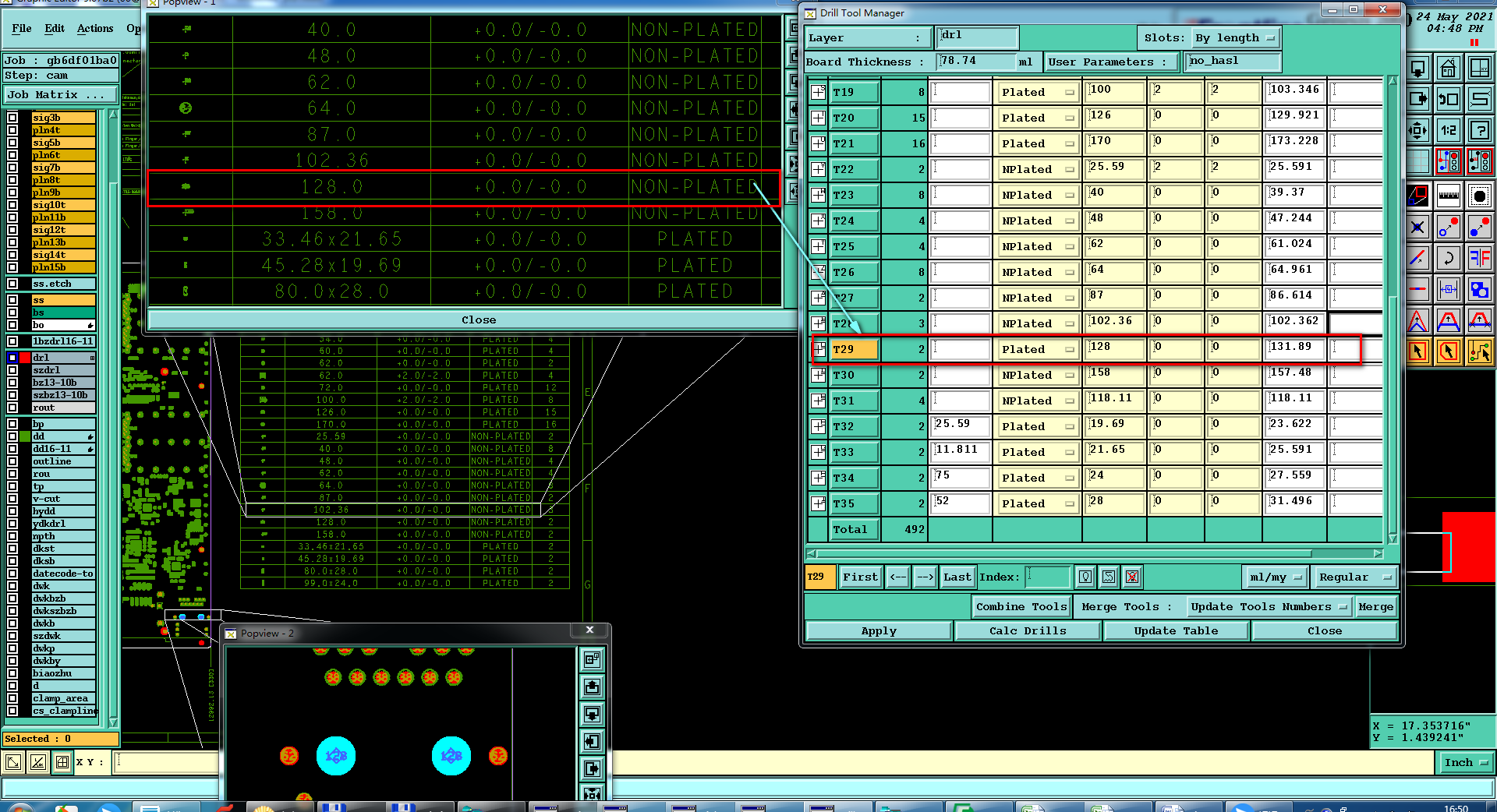Click the Combine Tools button
Screen dimensions: 1497x812
(1021, 607)
